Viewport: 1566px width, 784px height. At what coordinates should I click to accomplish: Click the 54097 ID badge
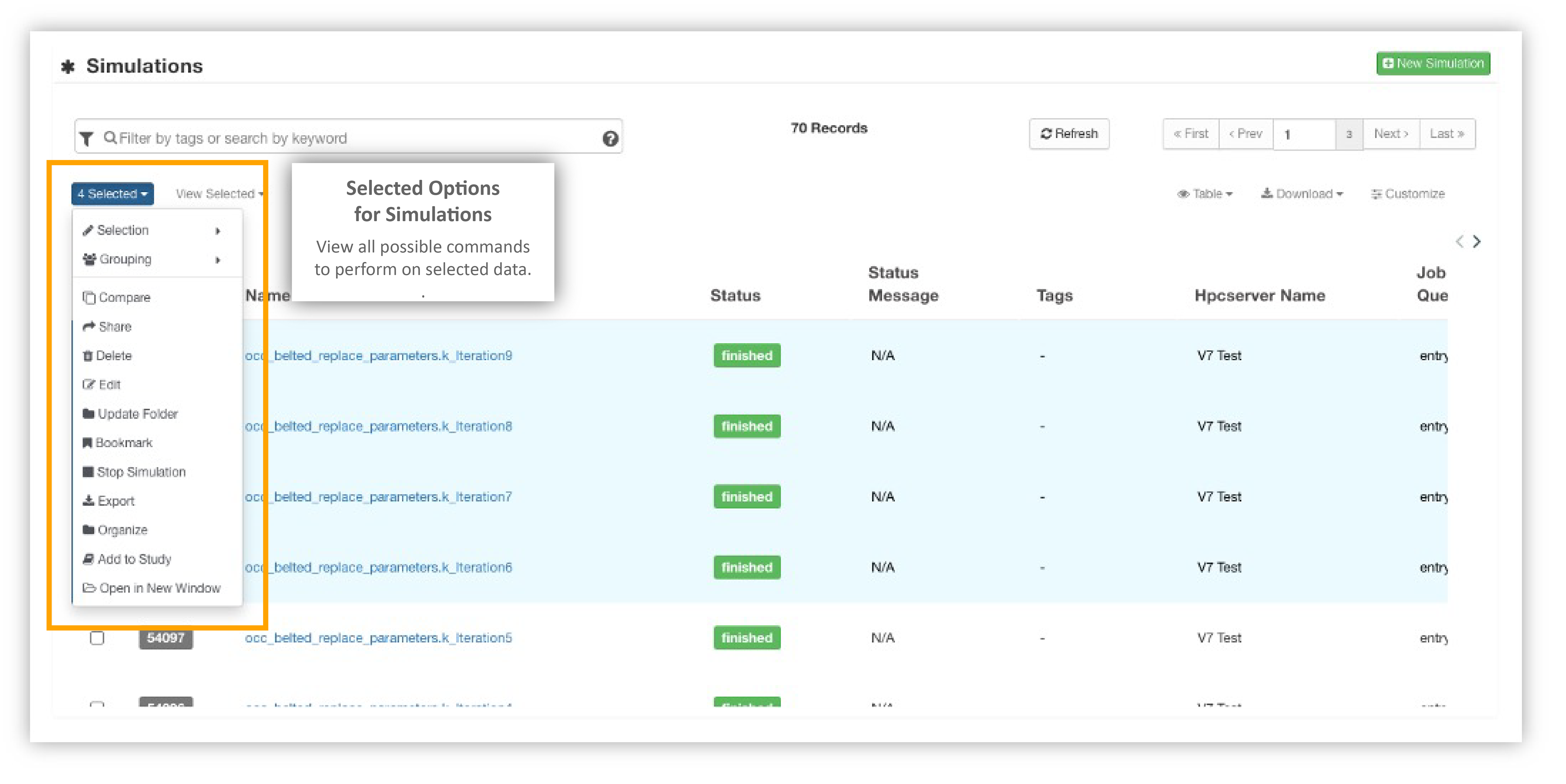coord(166,638)
